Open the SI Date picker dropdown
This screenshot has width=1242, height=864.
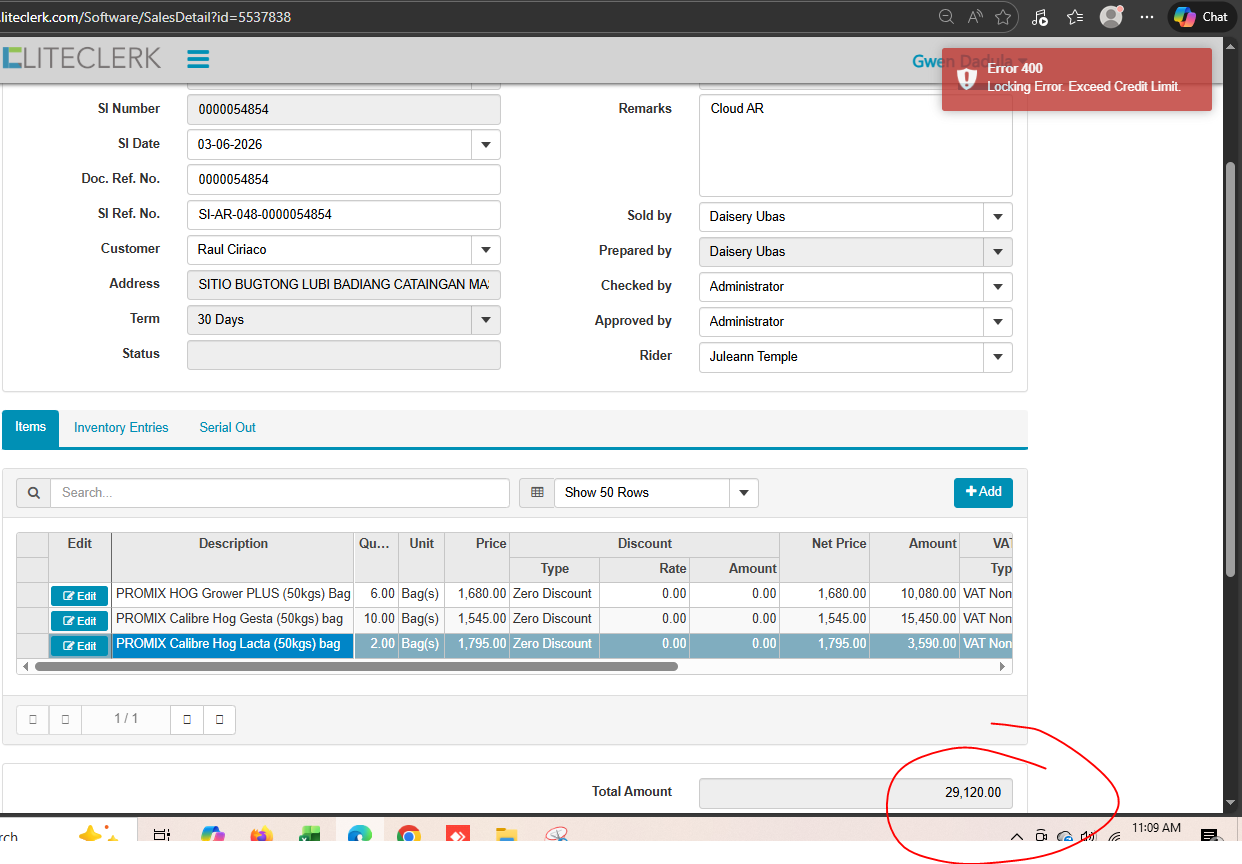[x=485, y=145]
